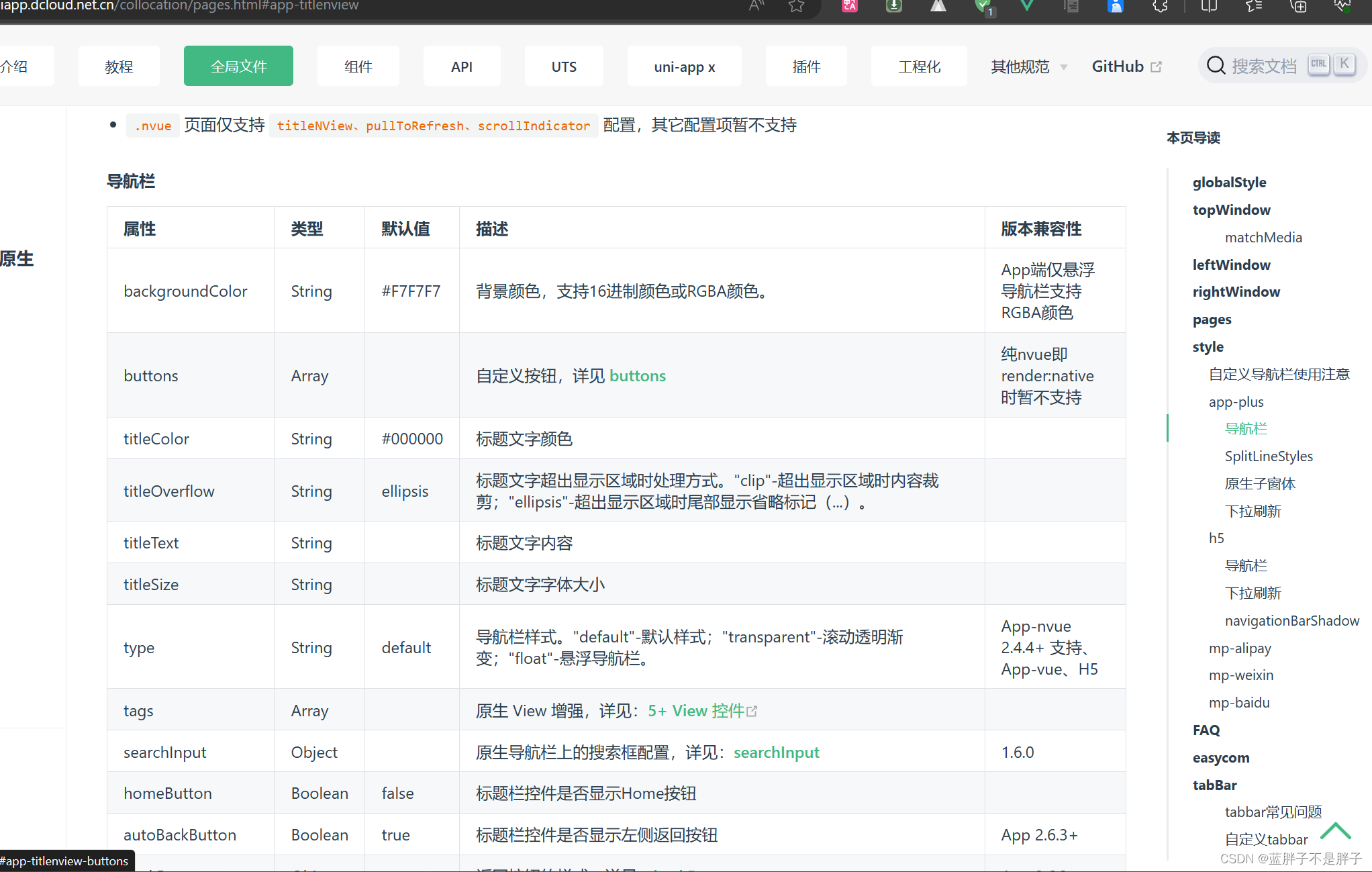Viewport: 1372px width, 872px height.
Task: Open navigationBarShadow in outline
Action: [x=1292, y=620]
